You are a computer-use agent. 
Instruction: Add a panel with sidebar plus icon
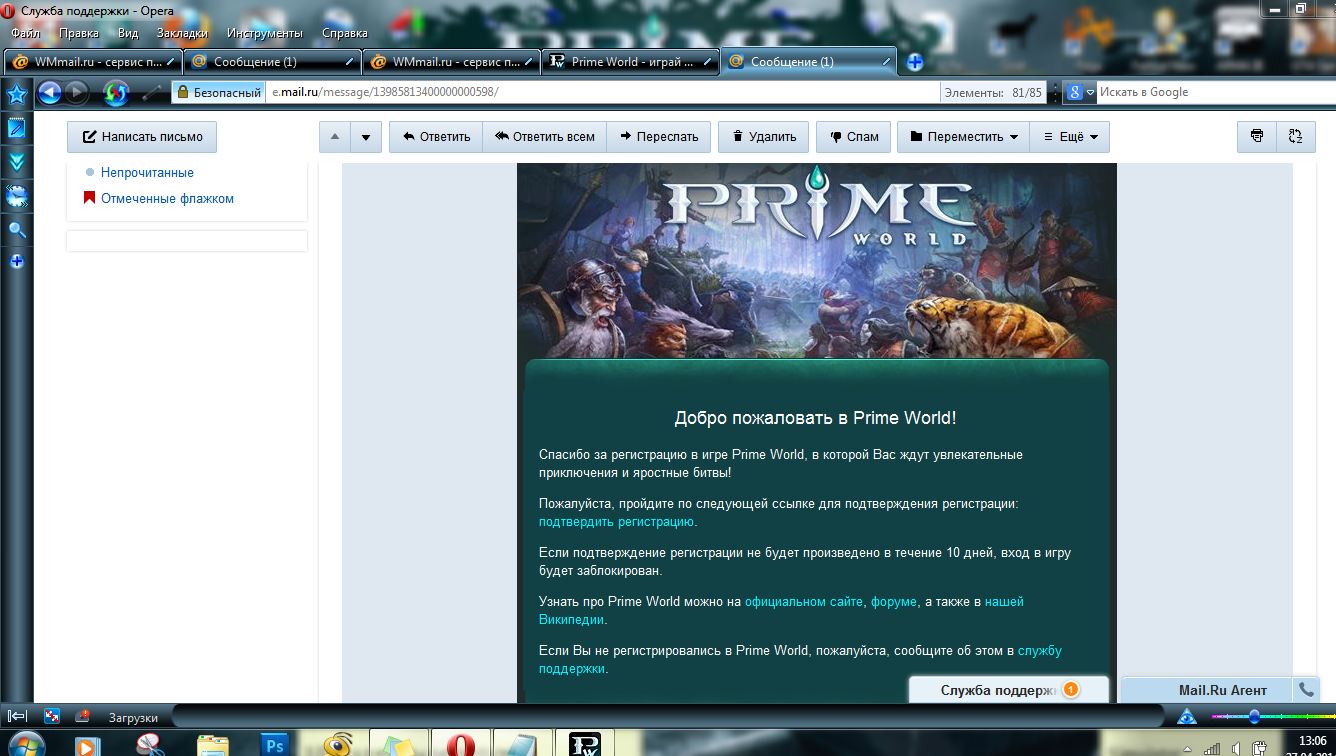click(16, 262)
